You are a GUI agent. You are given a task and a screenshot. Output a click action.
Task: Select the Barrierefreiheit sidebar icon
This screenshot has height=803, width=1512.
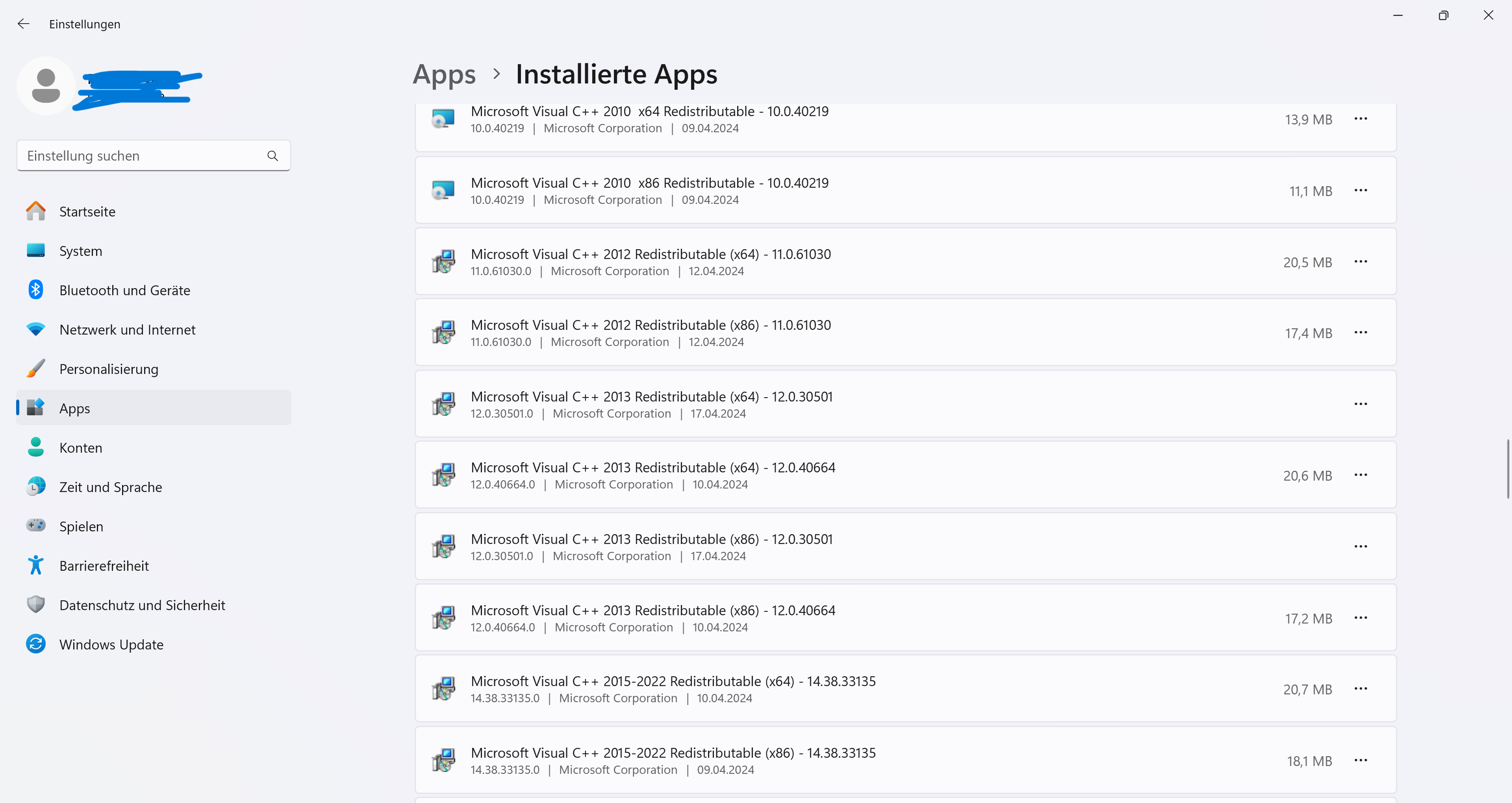point(36,565)
